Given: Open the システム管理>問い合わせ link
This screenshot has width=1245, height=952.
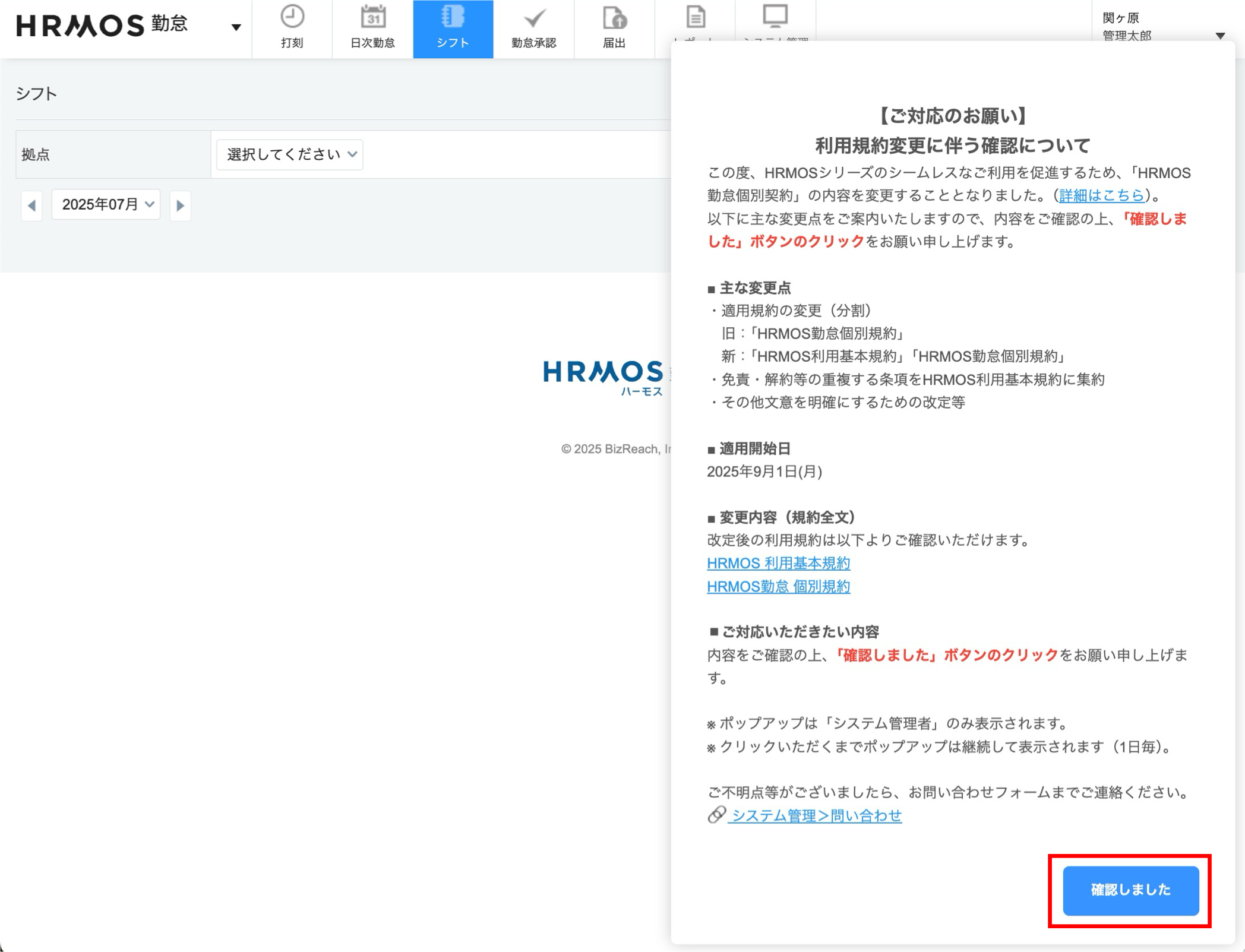Looking at the screenshot, I should coord(814,815).
